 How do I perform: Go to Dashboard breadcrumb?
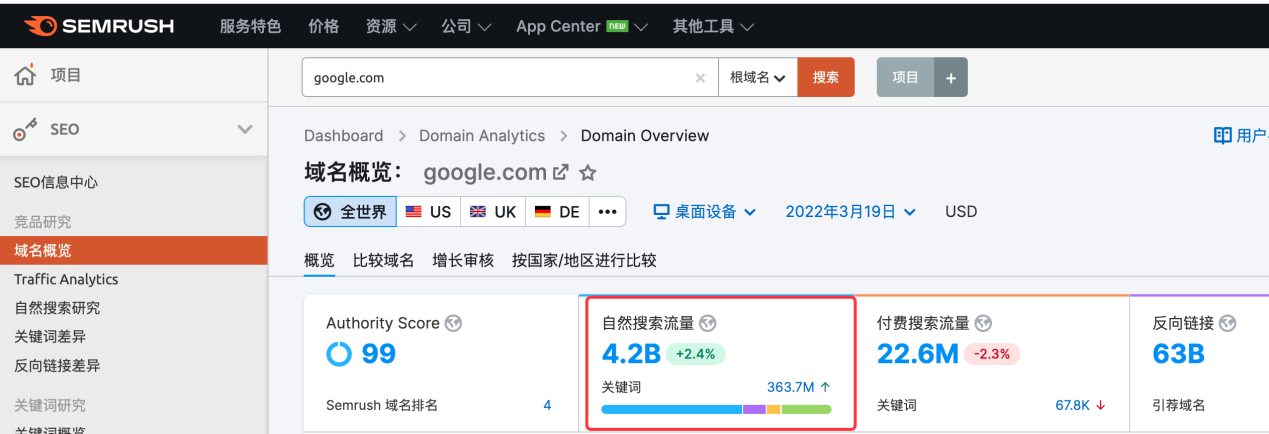coord(343,135)
